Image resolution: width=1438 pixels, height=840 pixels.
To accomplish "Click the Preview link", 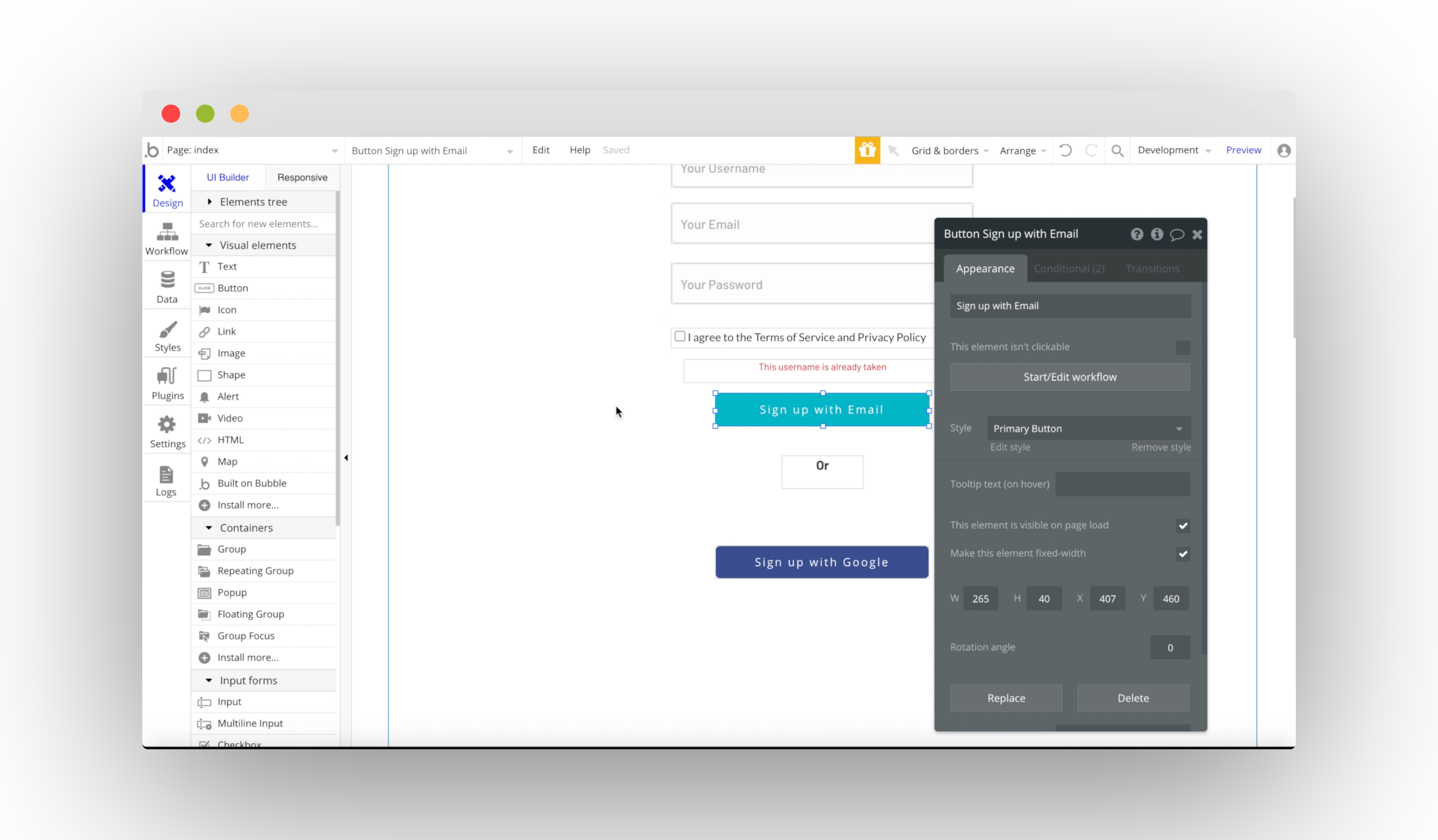I will pyautogui.click(x=1244, y=150).
